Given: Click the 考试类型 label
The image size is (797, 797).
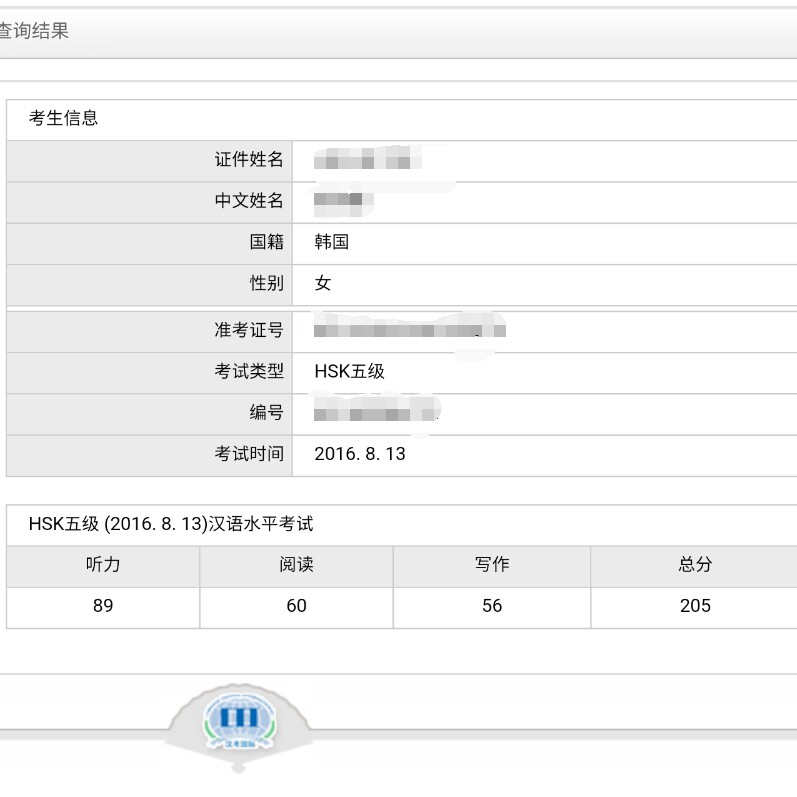Looking at the screenshot, I should 249,371.
